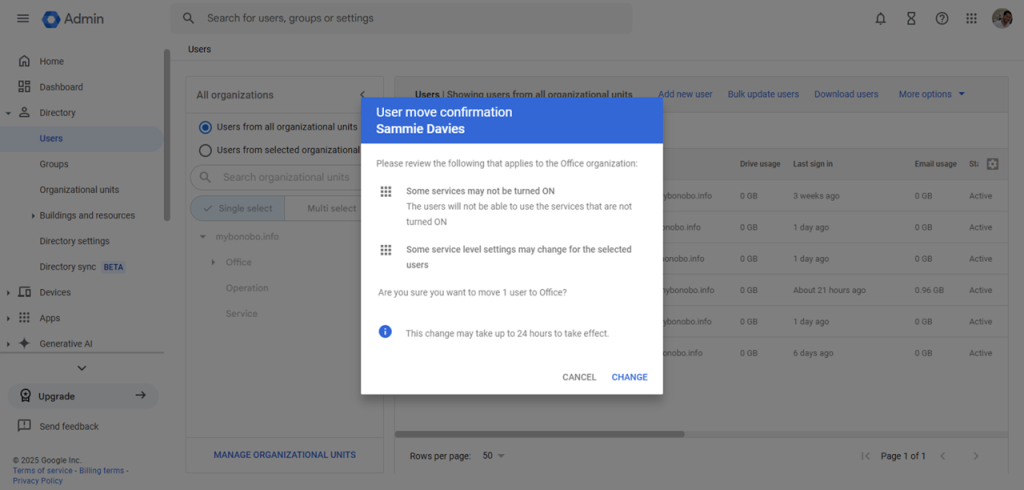The width and height of the screenshot is (1024, 490).
Task: Open the Privacy Policy link
Action: coord(37,481)
